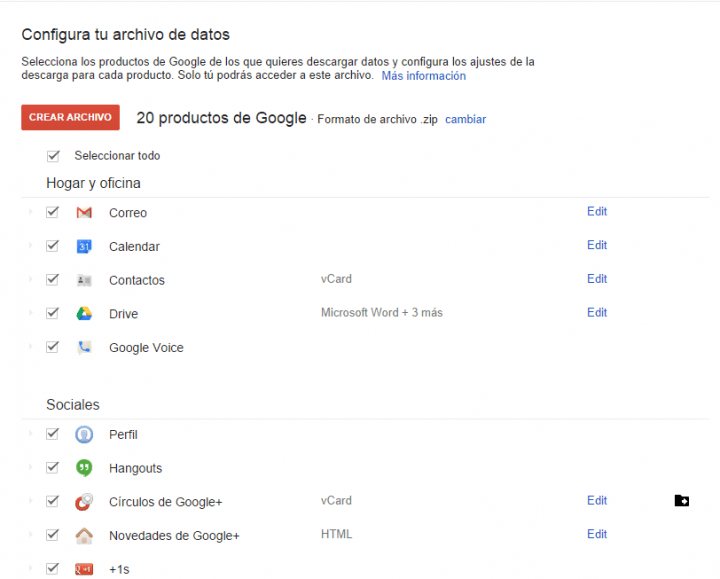
Task: Click the Hogar y oficina section heading
Action: click(x=93, y=183)
